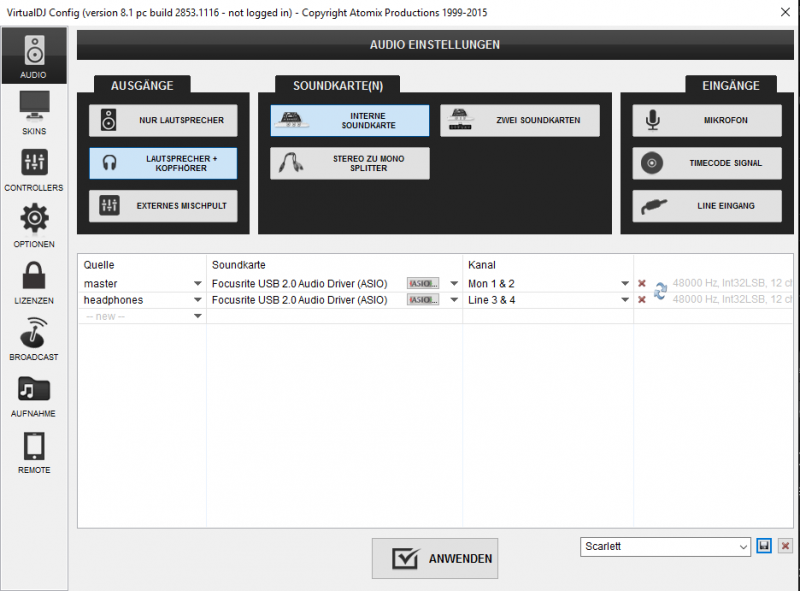Open soundcard dropdown in headphones row
Screen dimensions: 800x591
click(x=454, y=300)
